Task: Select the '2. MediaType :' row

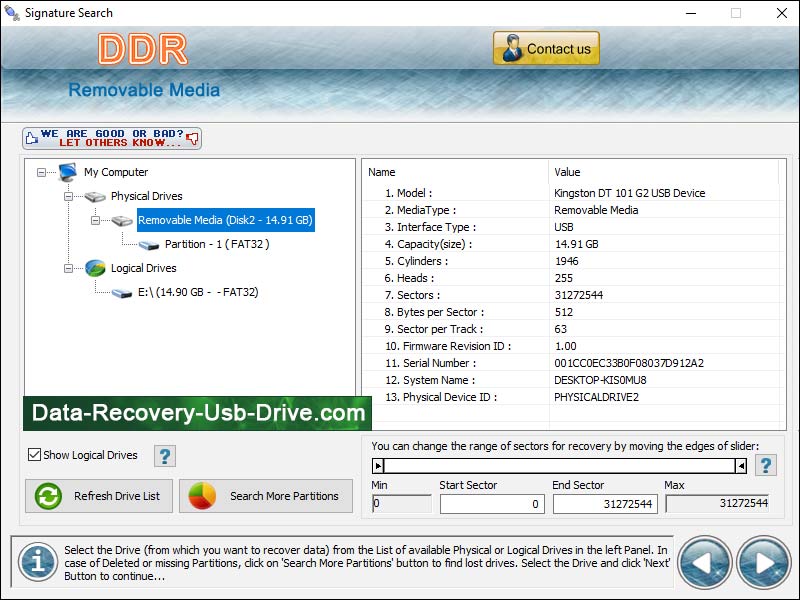Action: 571,210
